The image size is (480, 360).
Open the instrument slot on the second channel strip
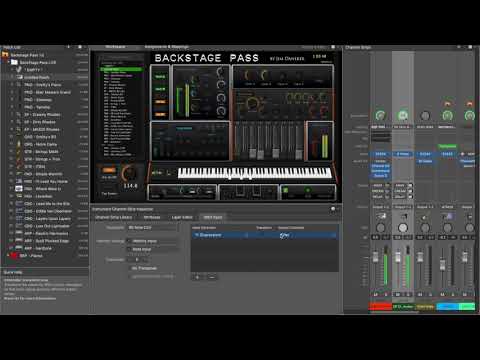[x=403, y=154]
